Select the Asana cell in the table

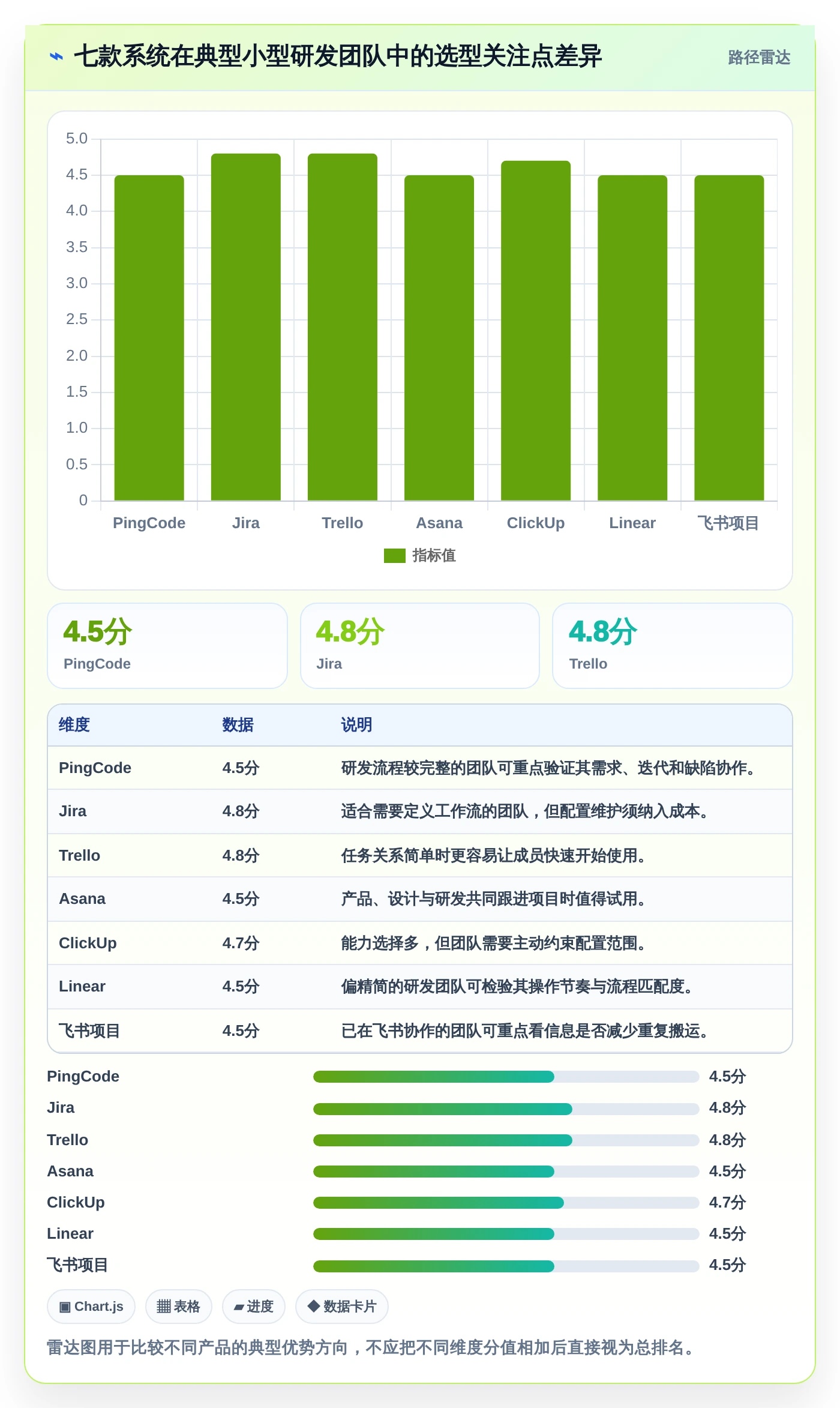pyautogui.click(x=82, y=899)
